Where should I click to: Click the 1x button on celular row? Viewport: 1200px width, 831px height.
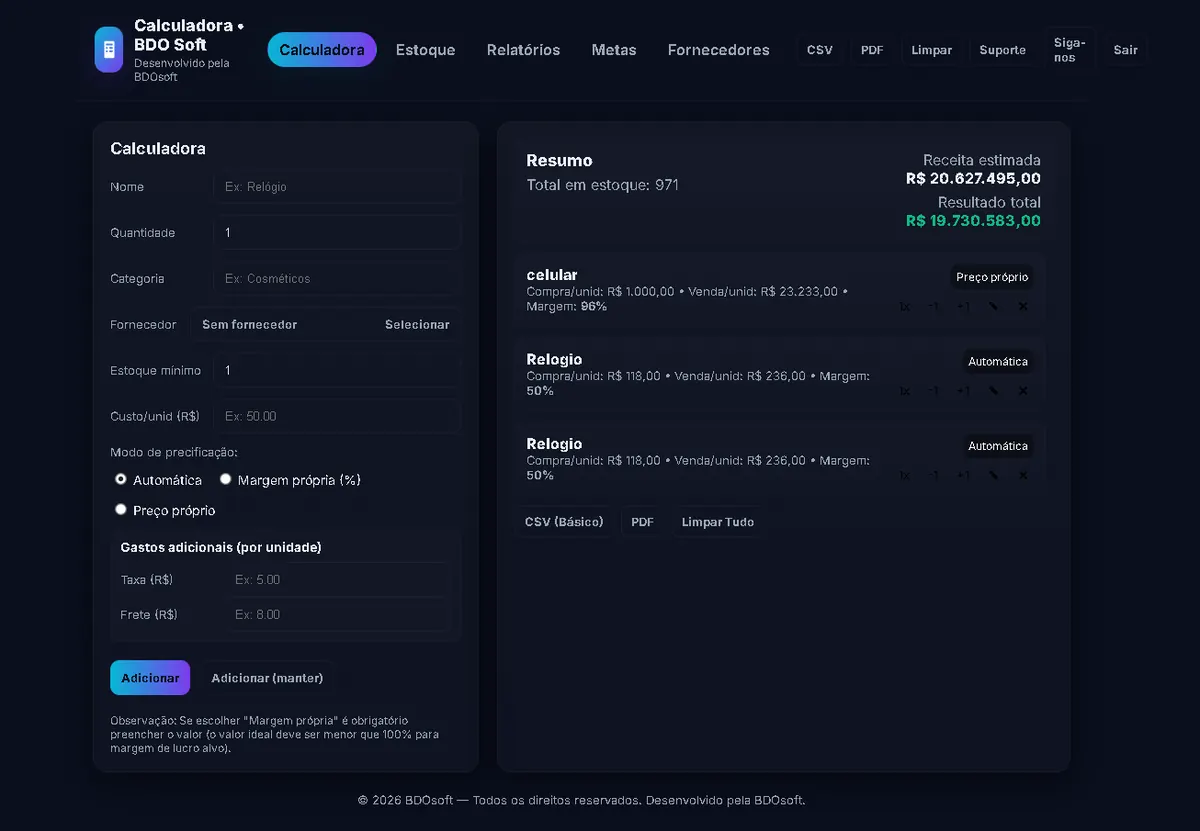tap(905, 307)
